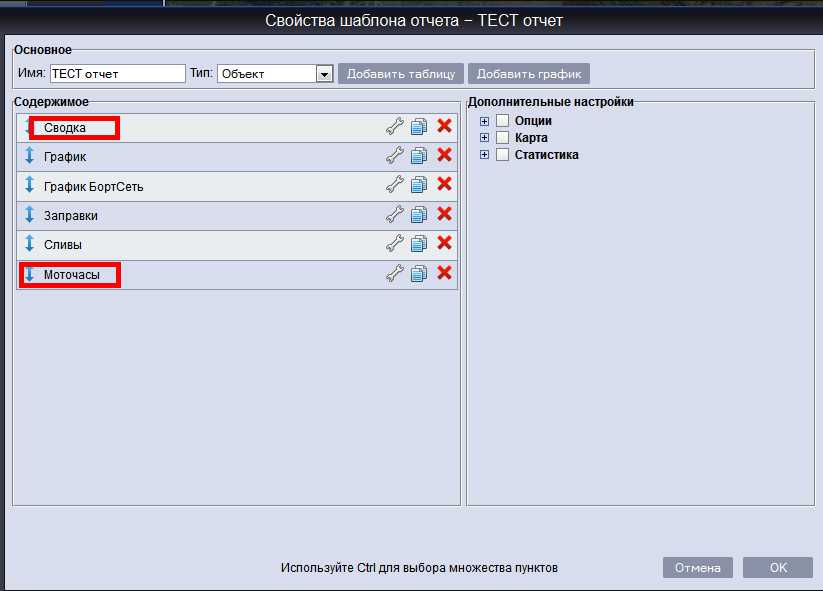Open the Тип dropdown showing Объект
The width and height of the screenshot is (823, 591).
(276, 74)
